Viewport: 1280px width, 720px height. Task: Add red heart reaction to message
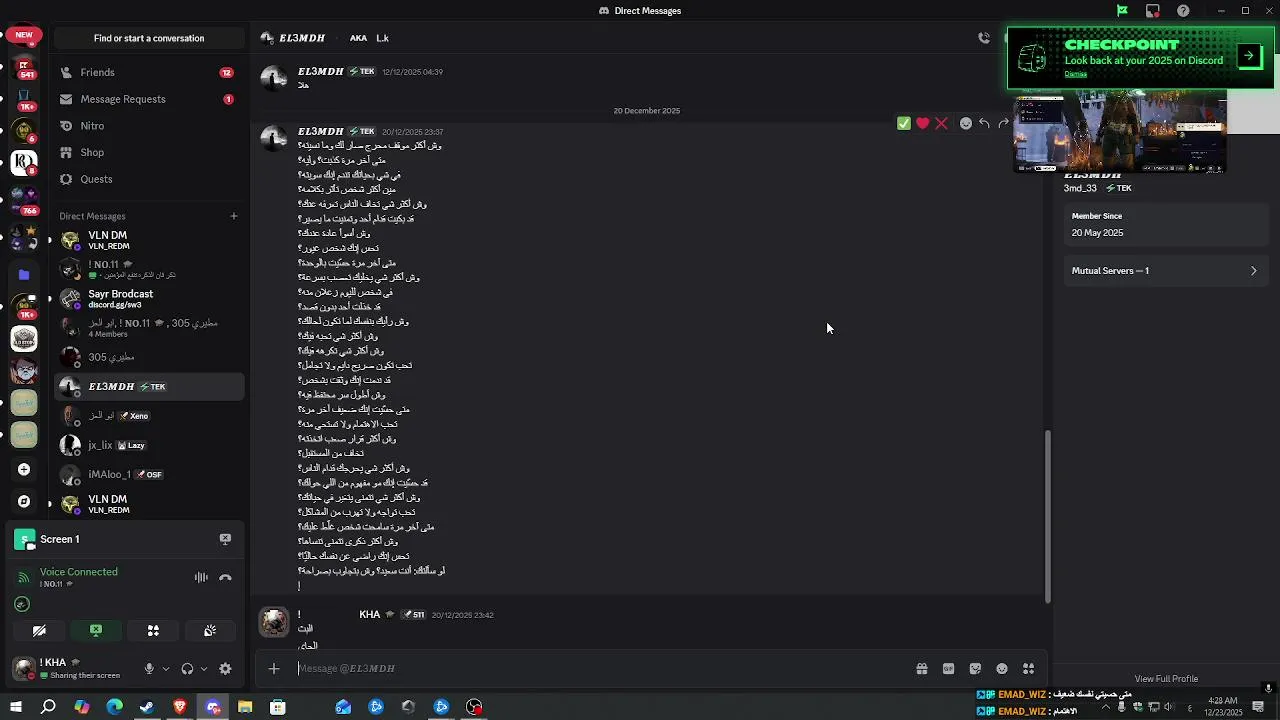tap(922, 123)
